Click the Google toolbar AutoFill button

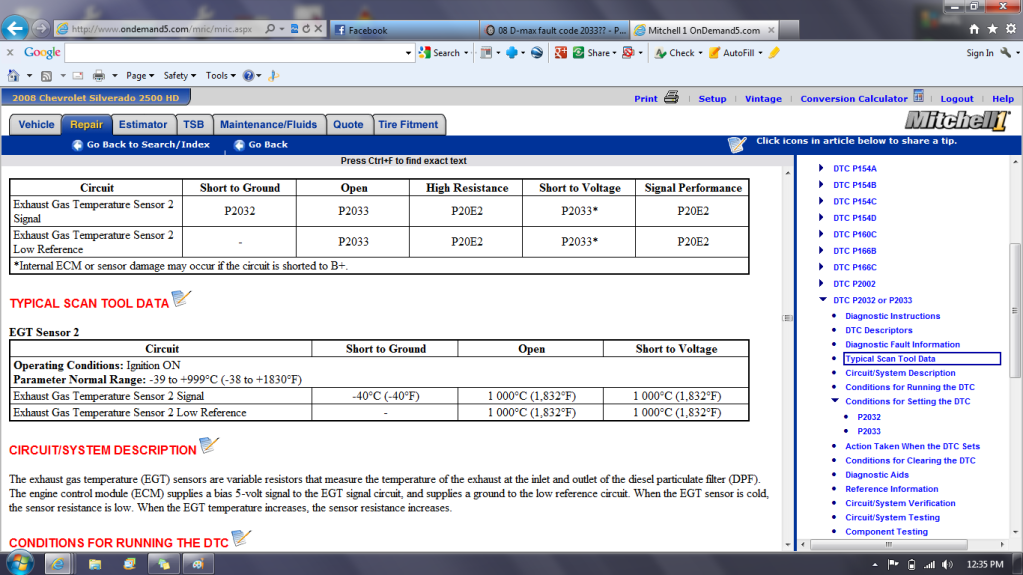tap(735, 53)
